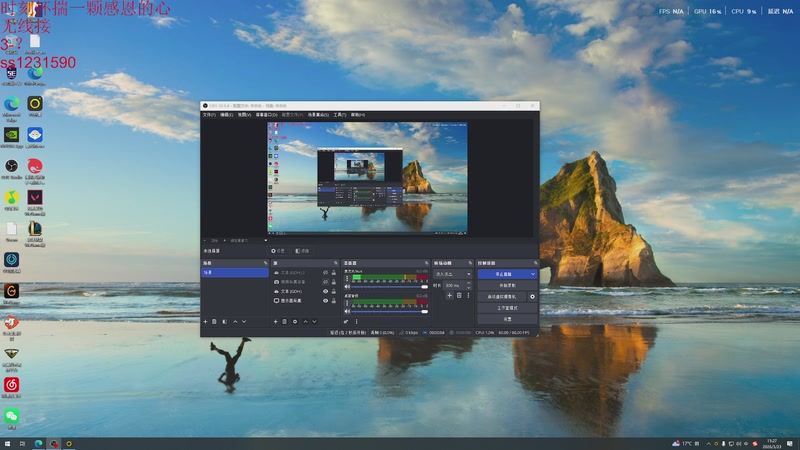Click Start Virtual Camera button

[x=502, y=296]
